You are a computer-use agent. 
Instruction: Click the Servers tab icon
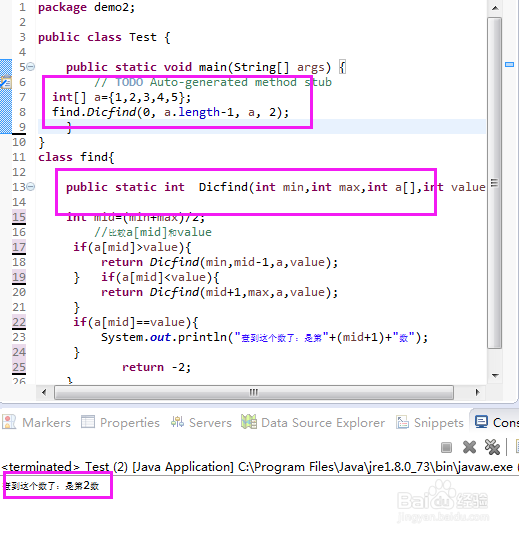(x=177, y=422)
